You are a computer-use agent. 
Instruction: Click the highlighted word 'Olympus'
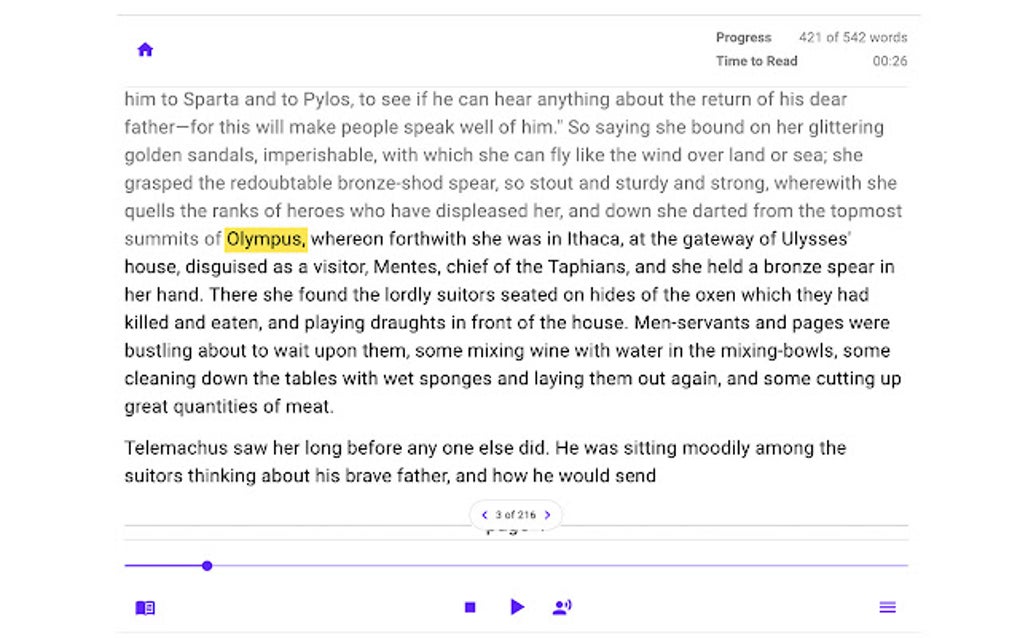coord(265,239)
